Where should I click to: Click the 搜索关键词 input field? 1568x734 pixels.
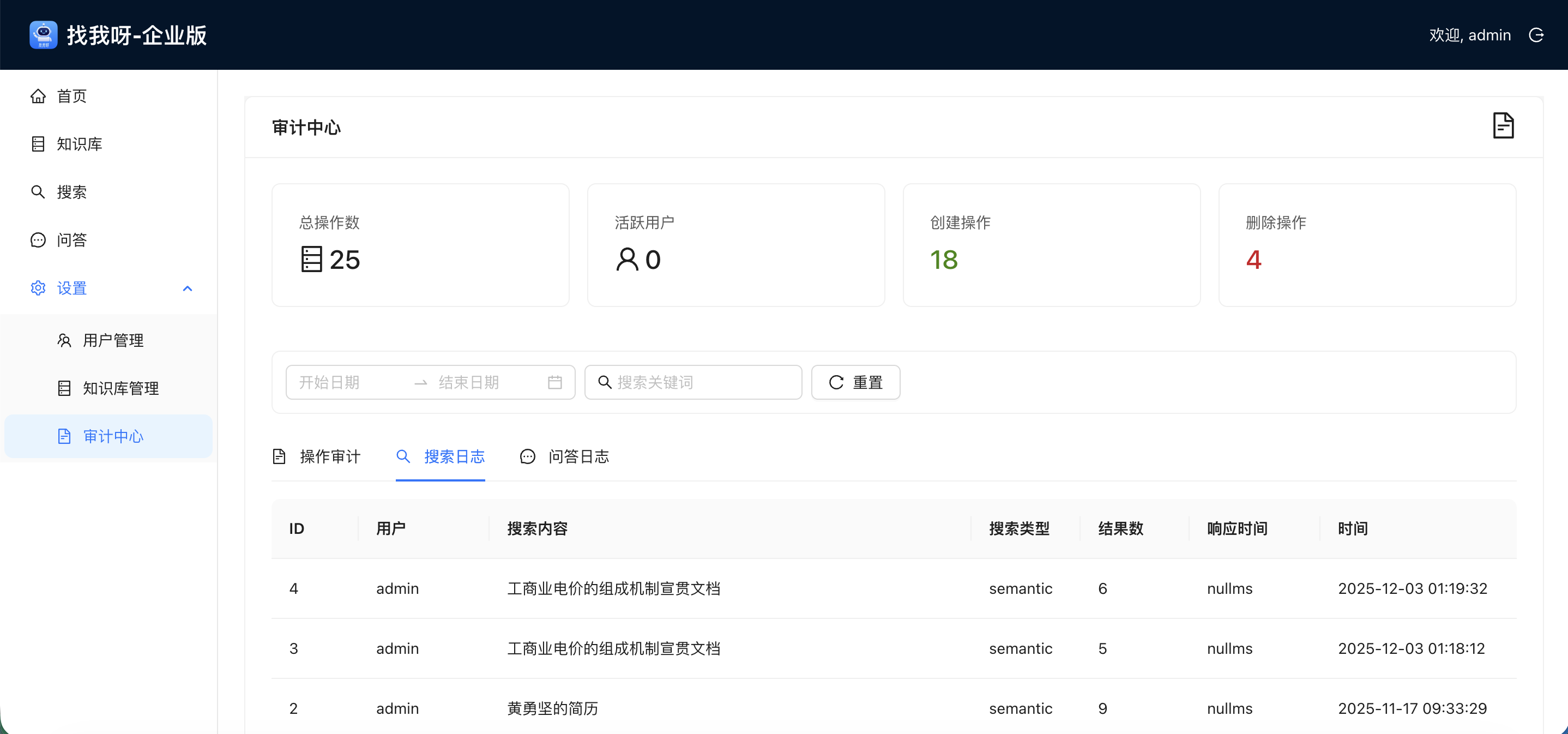click(x=694, y=382)
